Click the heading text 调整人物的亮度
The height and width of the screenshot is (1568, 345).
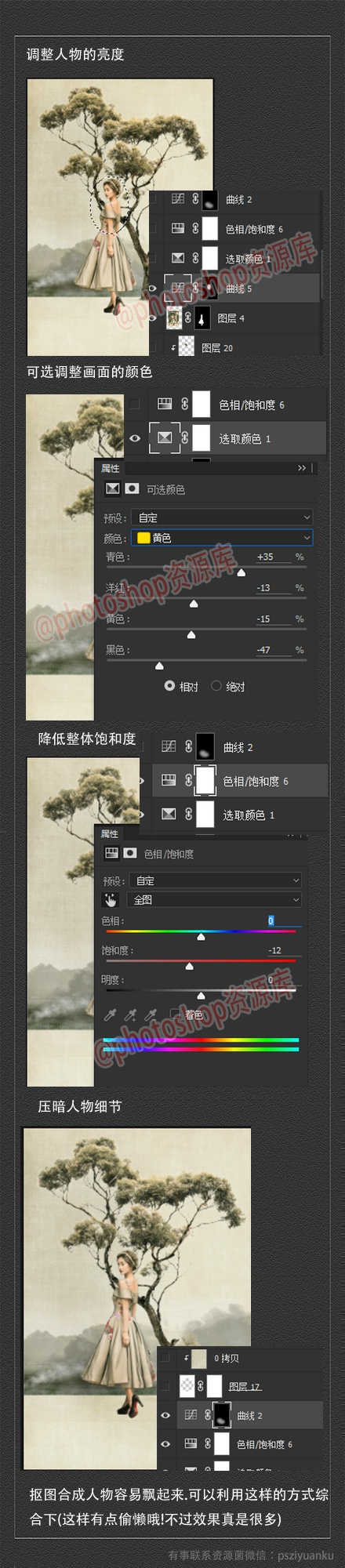pyautogui.click(x=75, y=54)
